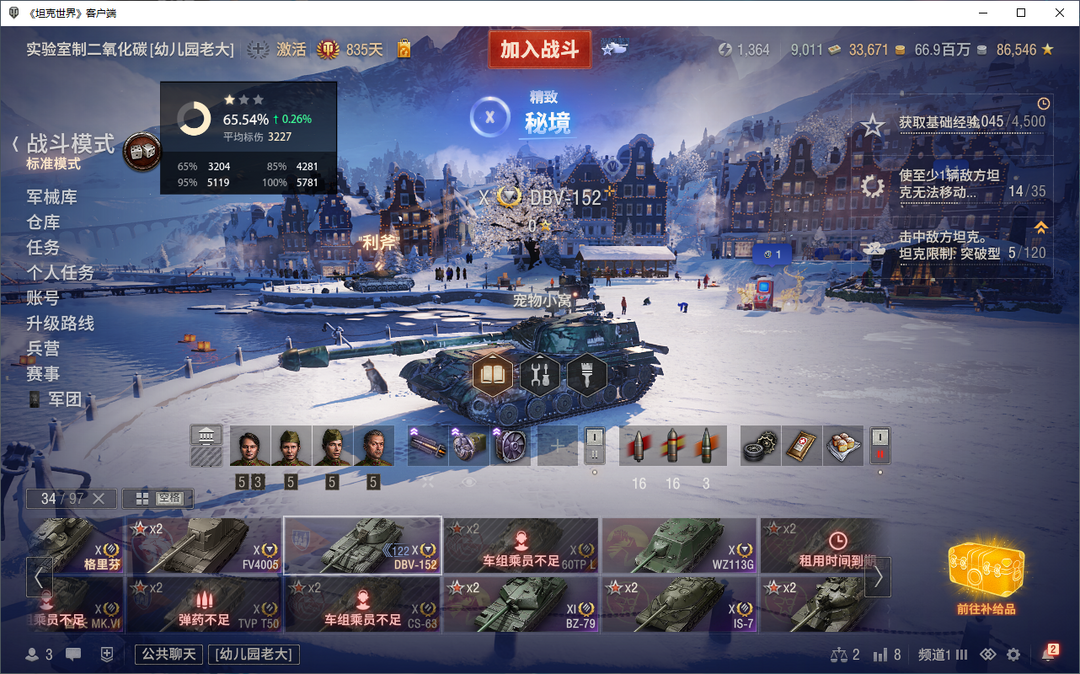Open the wrench and screwdriver equipment icon
This screenshot has width=1080, height=674.
540,376
